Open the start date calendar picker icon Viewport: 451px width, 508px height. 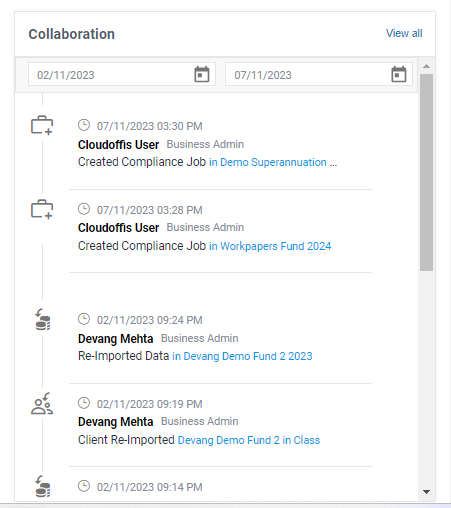(202, 74)
